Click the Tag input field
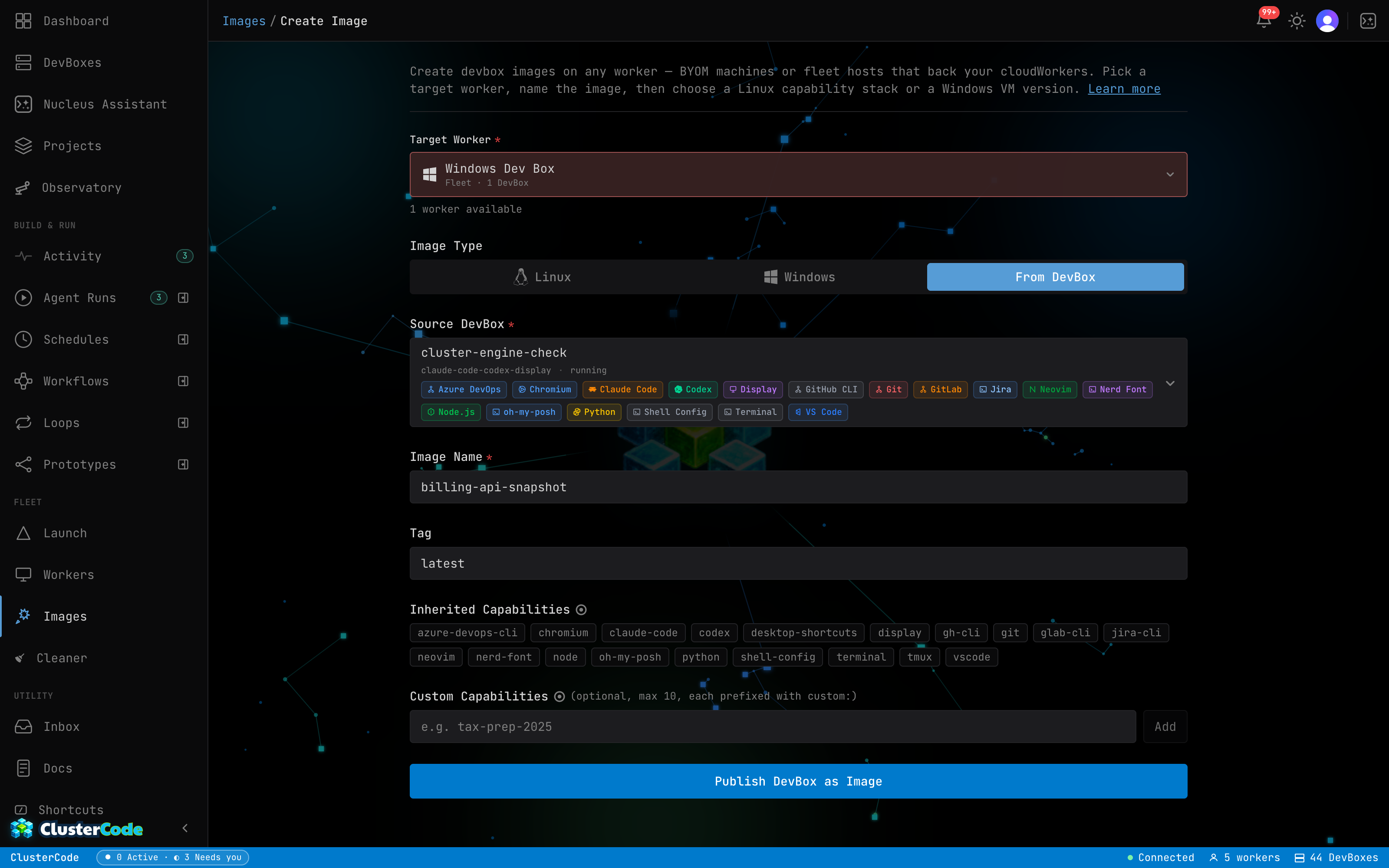Screen dimensions: 1389x868 point(798,564)
